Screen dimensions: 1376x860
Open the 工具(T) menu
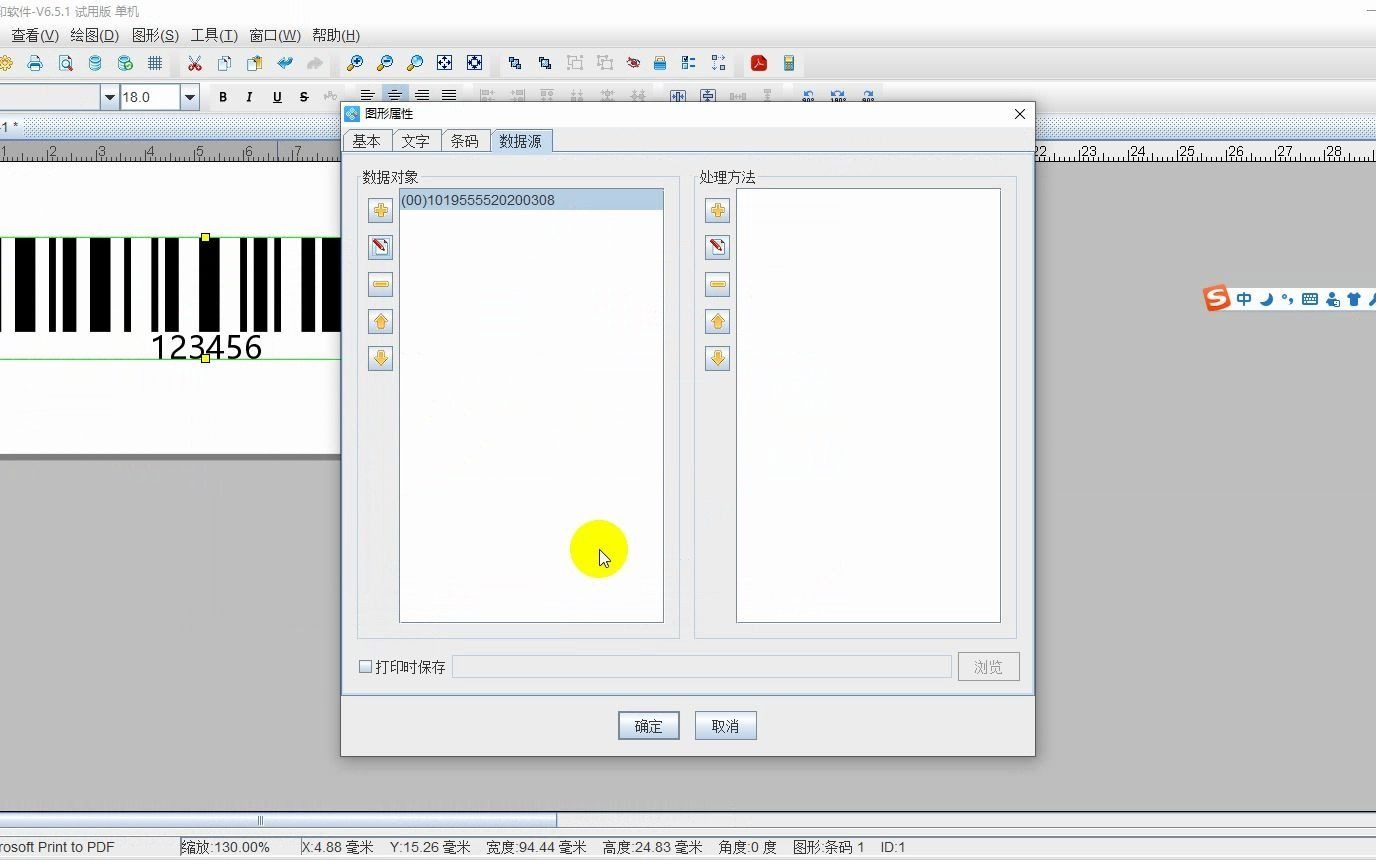tap(214, 35)
